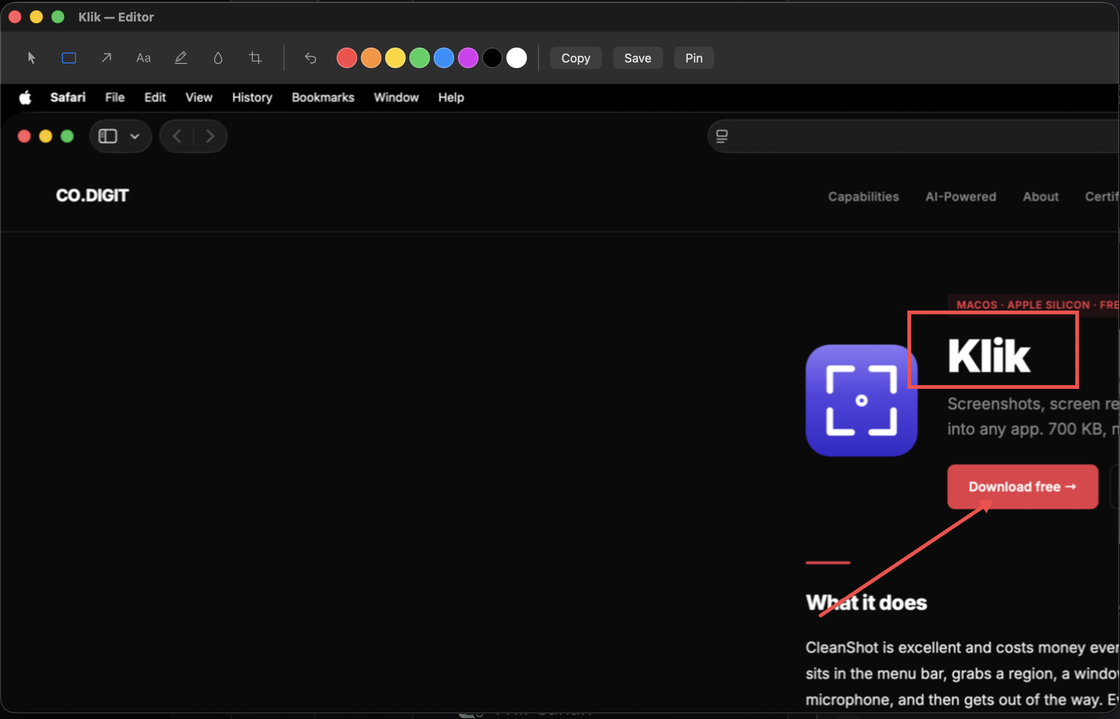Pick the yellow color swatch
The image size is (1120, 719).
pyautogui.click(x=395, y=58)
